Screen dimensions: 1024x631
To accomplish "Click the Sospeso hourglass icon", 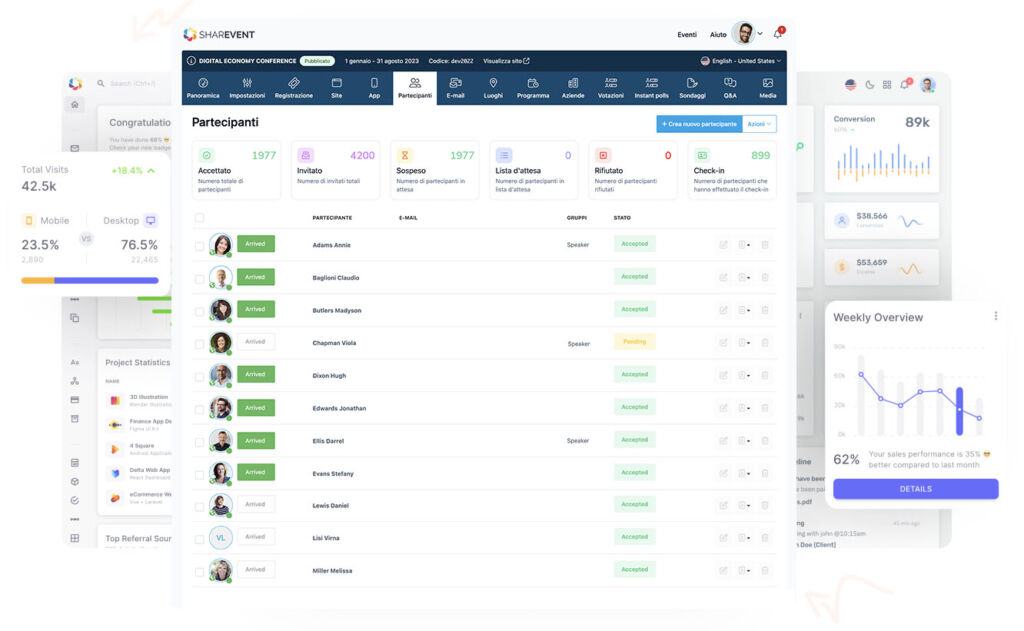I will pyautogui.click(x=405, y=155).
